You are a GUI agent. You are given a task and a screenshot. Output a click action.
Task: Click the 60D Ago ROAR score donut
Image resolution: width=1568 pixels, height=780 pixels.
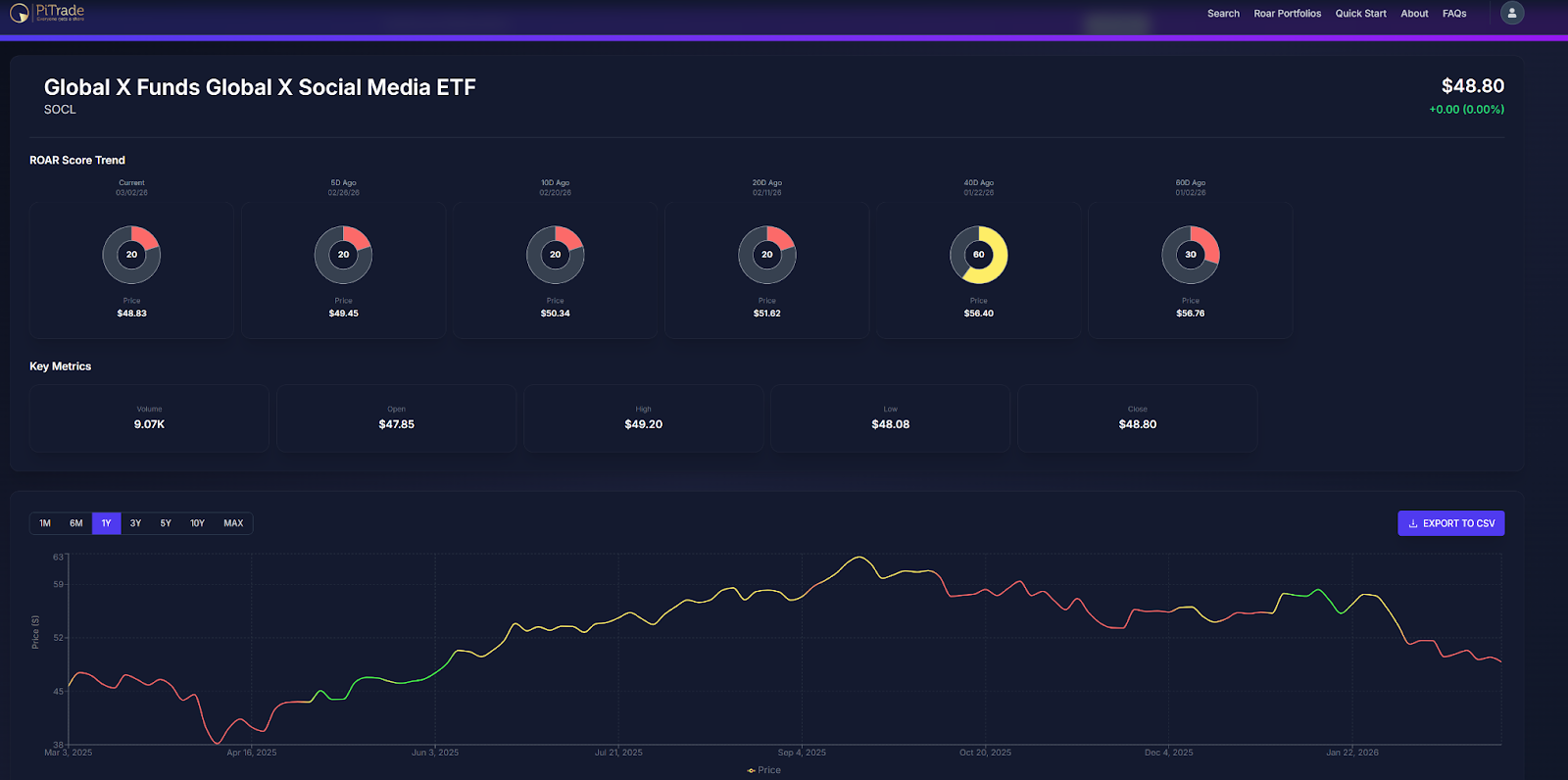[1191, 255]
